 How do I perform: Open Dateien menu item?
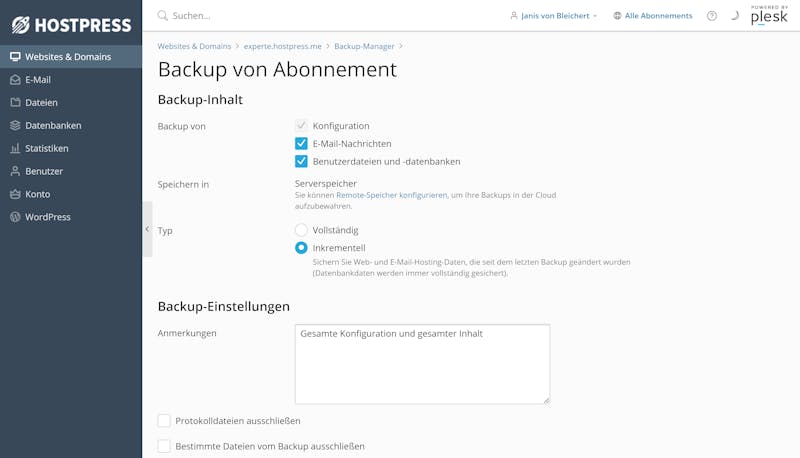click(x=71, y=103)
